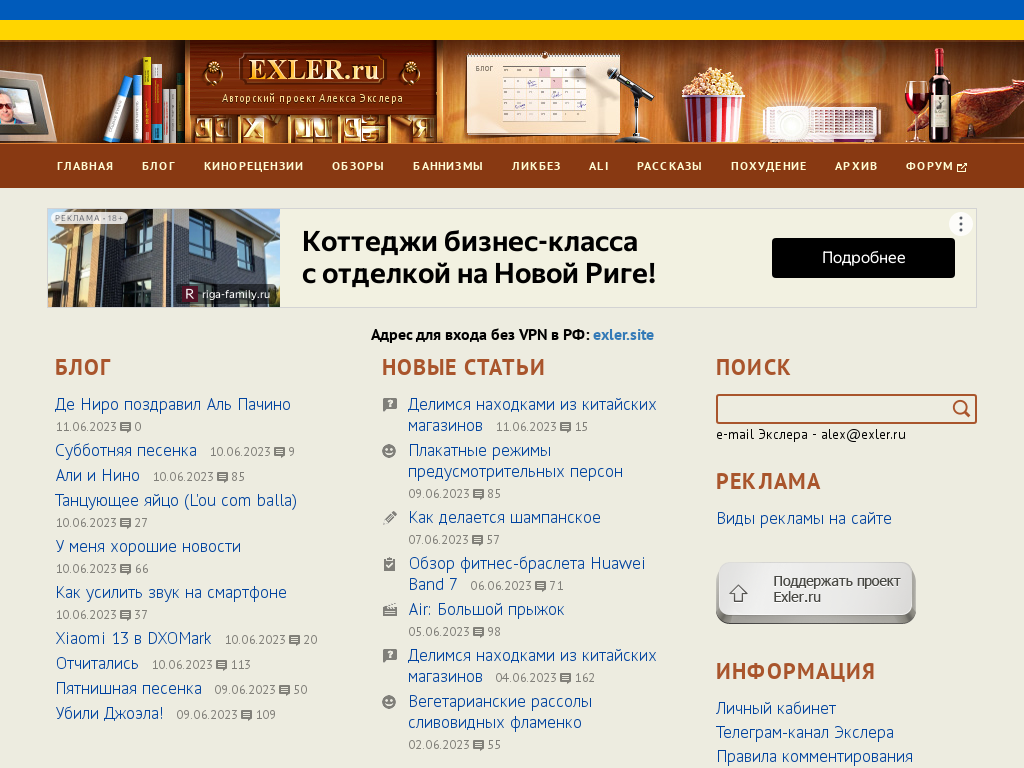Open 'Убили Джоэла!' blog post
Screen dimensions: 1024x768
(109, 714)
